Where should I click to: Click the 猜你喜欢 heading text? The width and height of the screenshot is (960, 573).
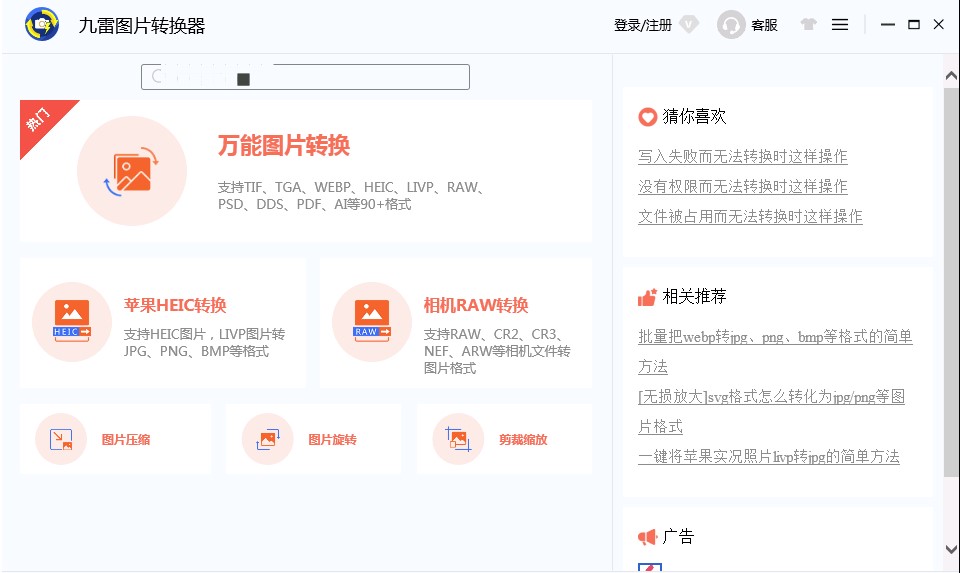pos(694,116)
